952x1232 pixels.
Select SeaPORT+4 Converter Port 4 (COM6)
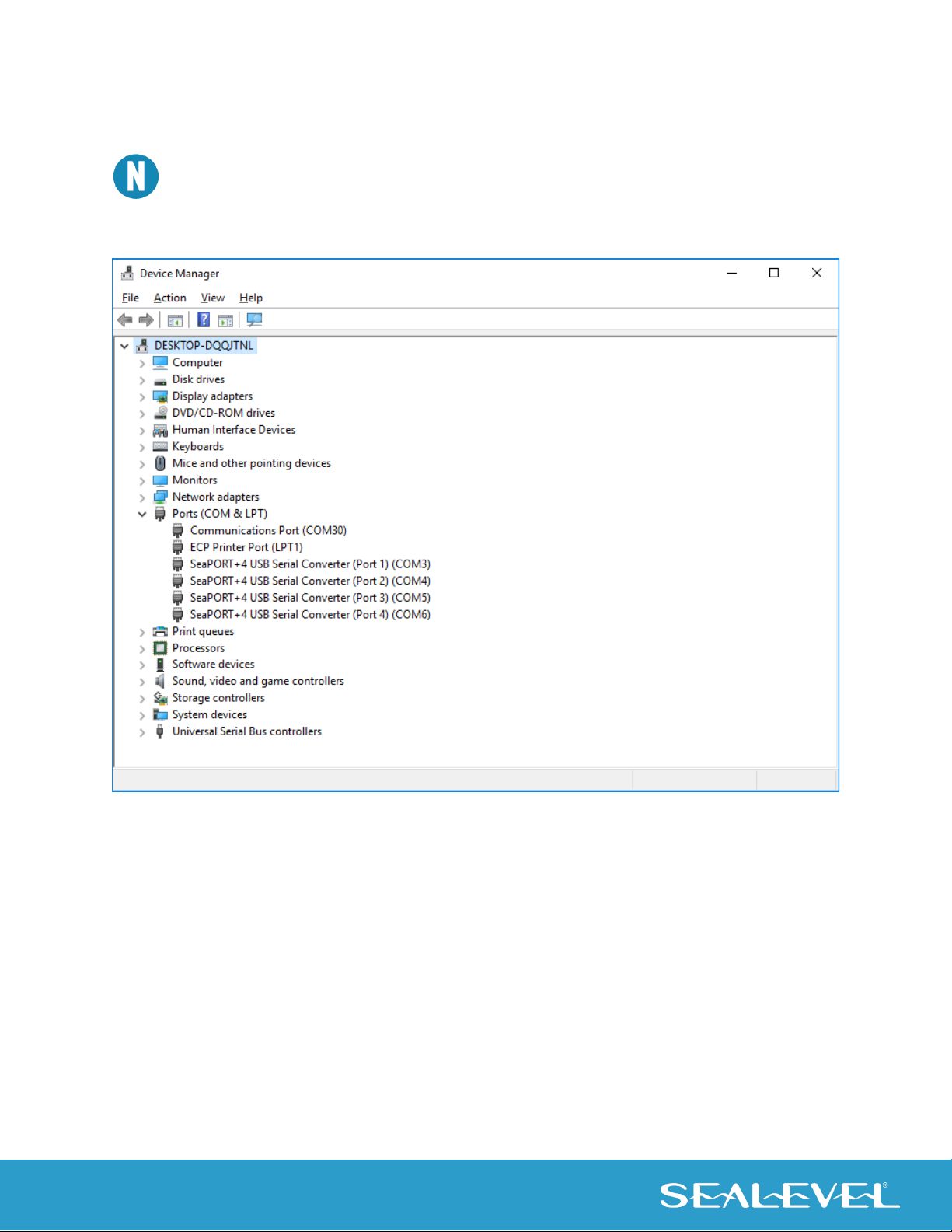(x=310, y=614)
